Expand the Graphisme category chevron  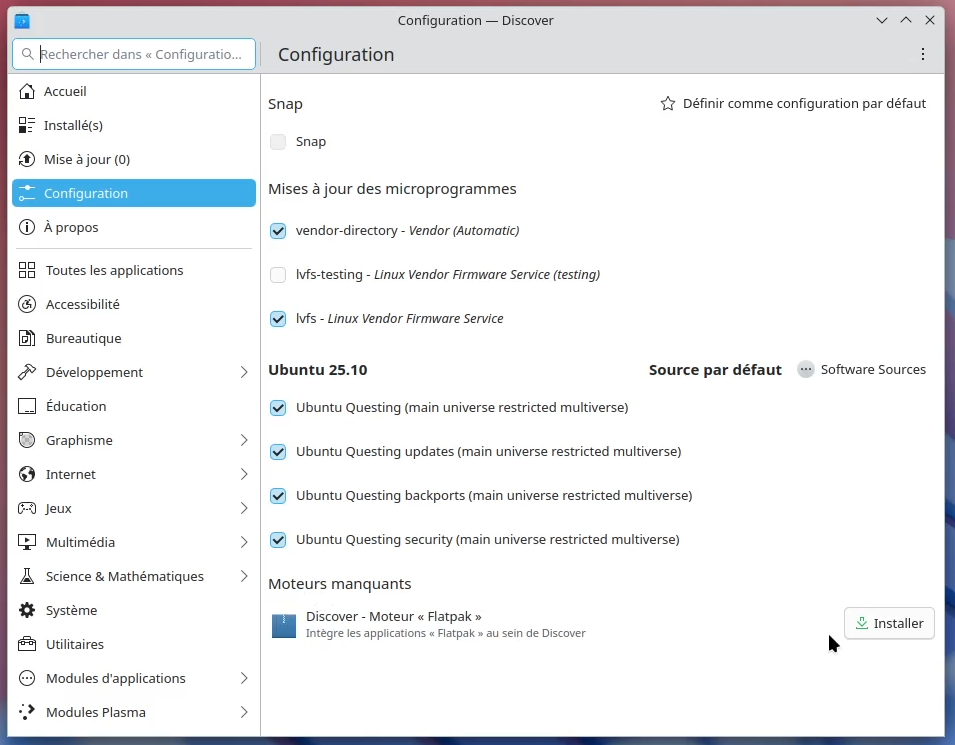click(x=244, y=441)
